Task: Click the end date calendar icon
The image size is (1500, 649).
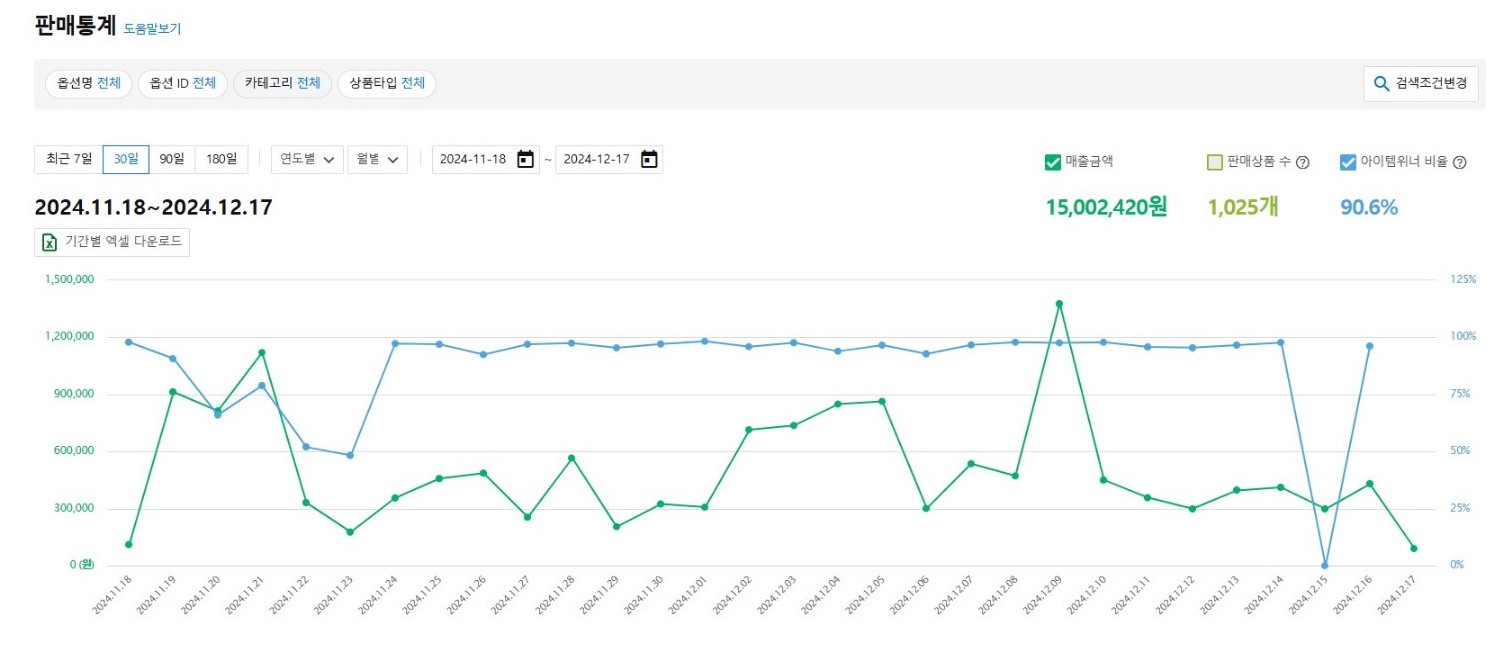Action: click(649, 160)
